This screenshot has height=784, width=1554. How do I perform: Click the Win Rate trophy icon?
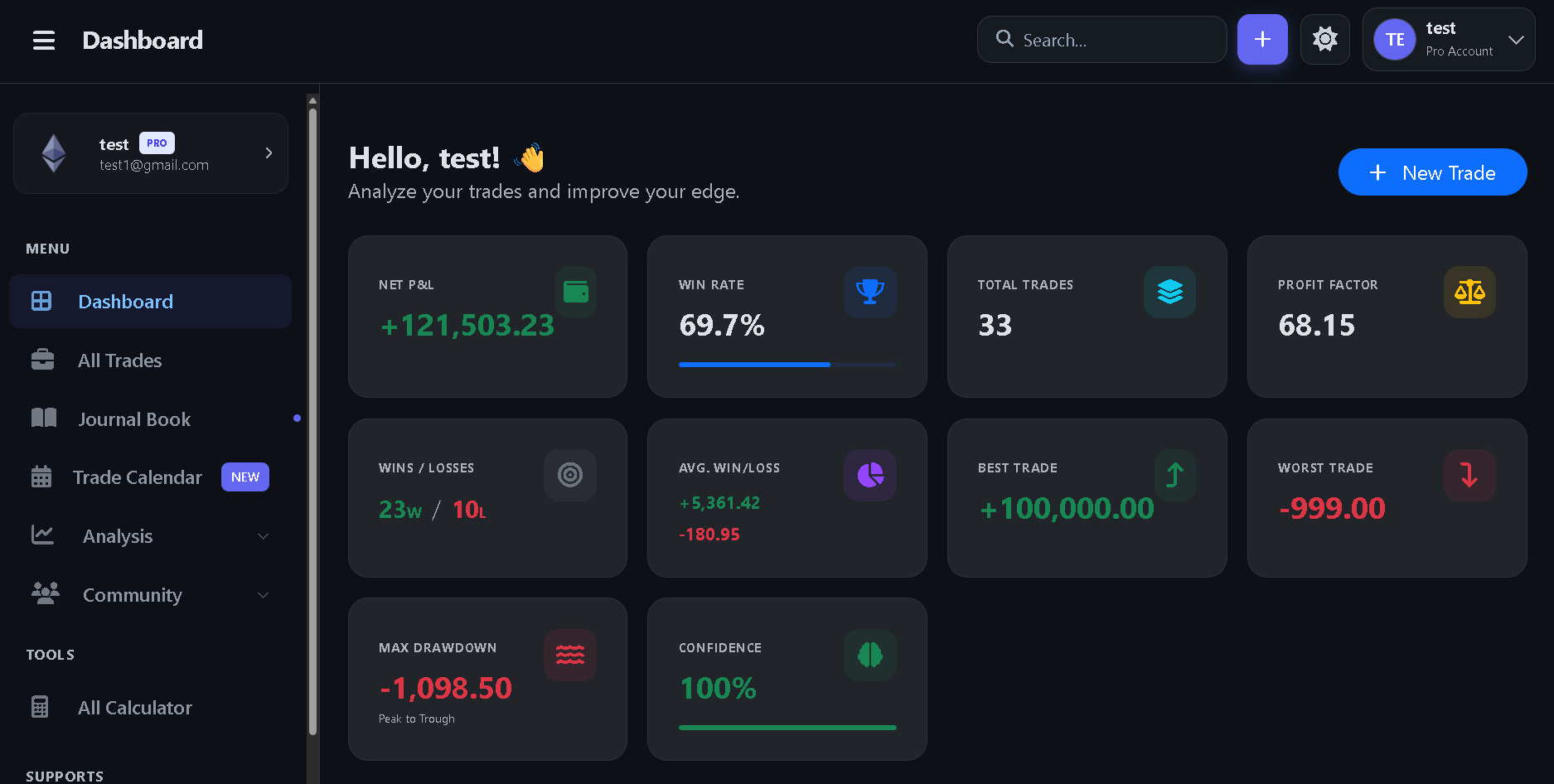[870, 292]
